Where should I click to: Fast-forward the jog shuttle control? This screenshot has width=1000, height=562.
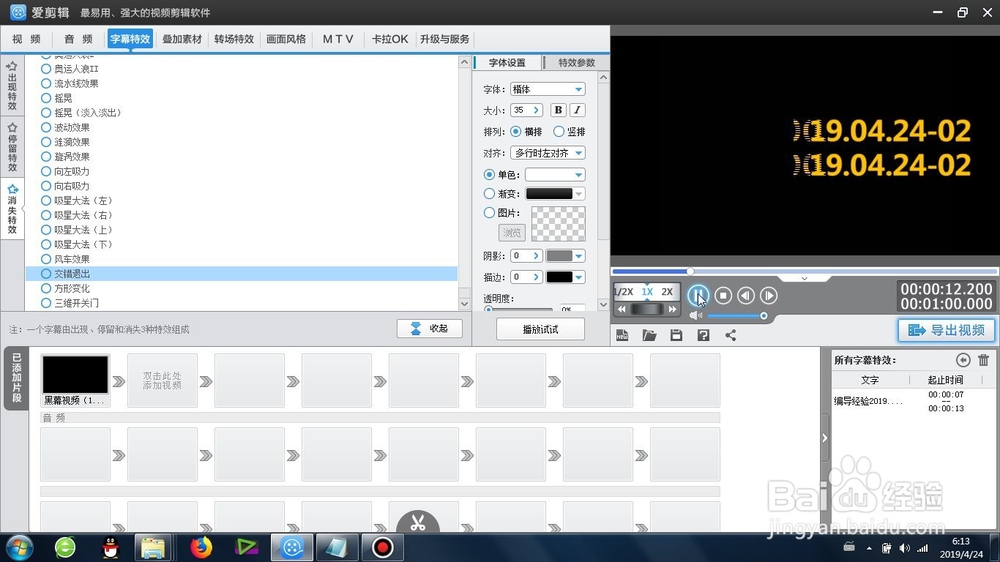[672, 309]
